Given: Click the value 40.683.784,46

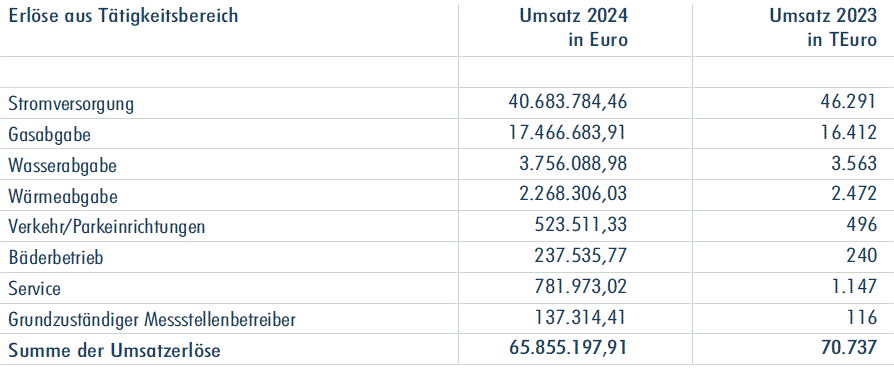Looking at the screenshot, I should (567, 102).
